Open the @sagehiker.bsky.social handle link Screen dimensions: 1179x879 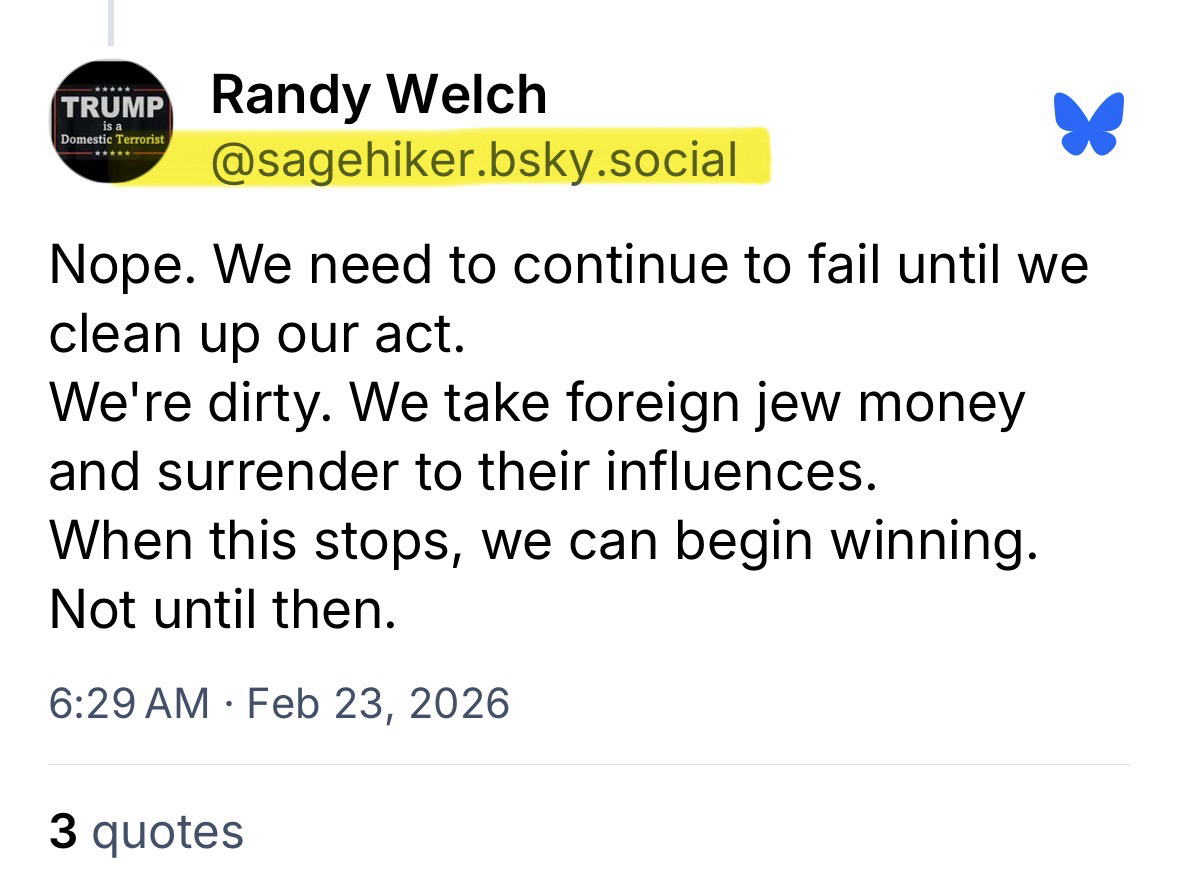coord(474,159)
